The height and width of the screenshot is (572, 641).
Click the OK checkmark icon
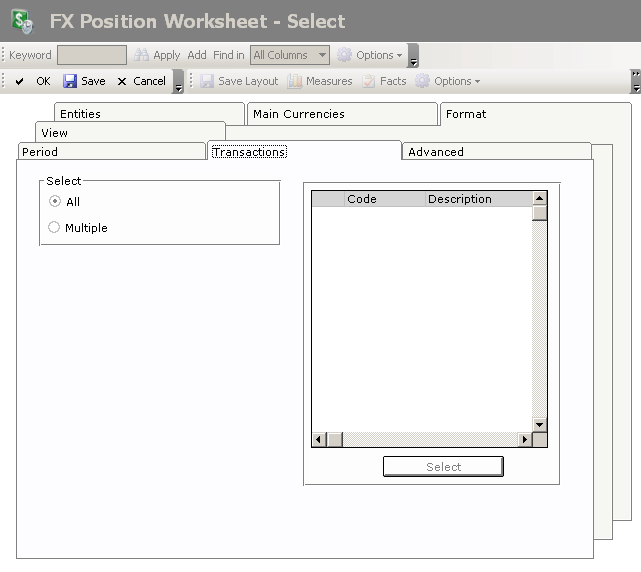tap(19, 82)
